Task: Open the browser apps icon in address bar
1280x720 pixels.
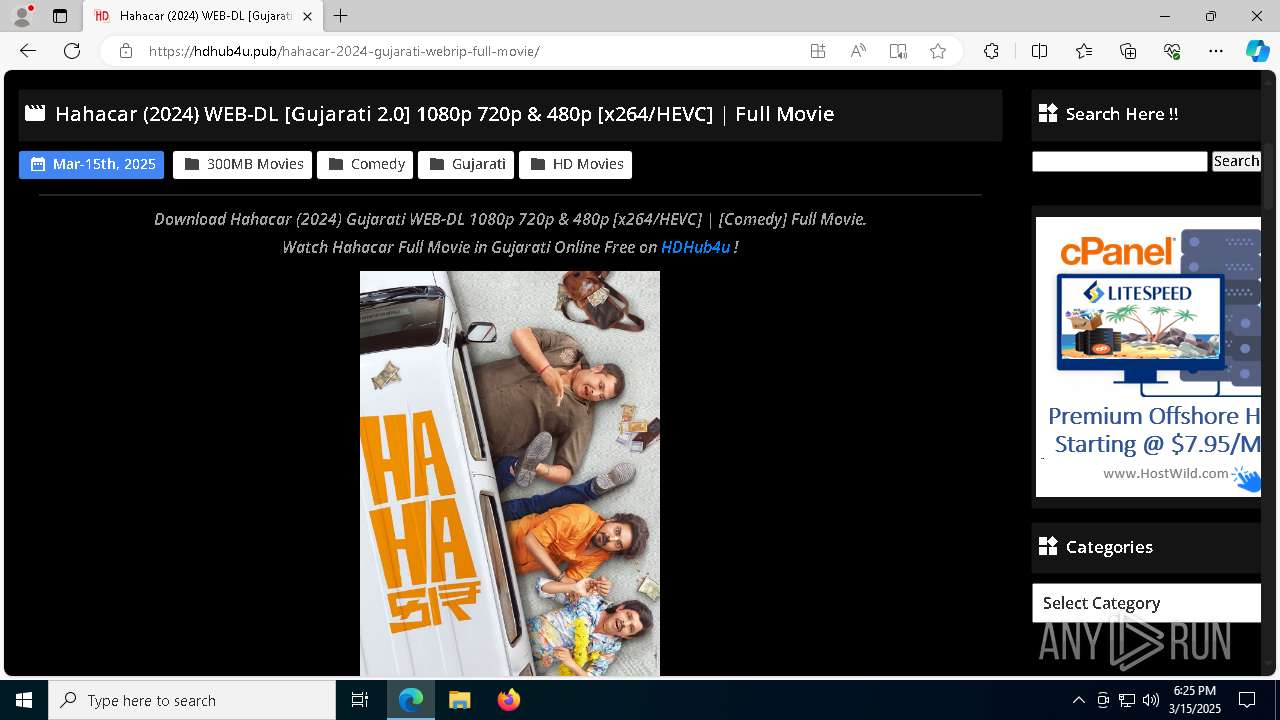Action: coord(818,51)
